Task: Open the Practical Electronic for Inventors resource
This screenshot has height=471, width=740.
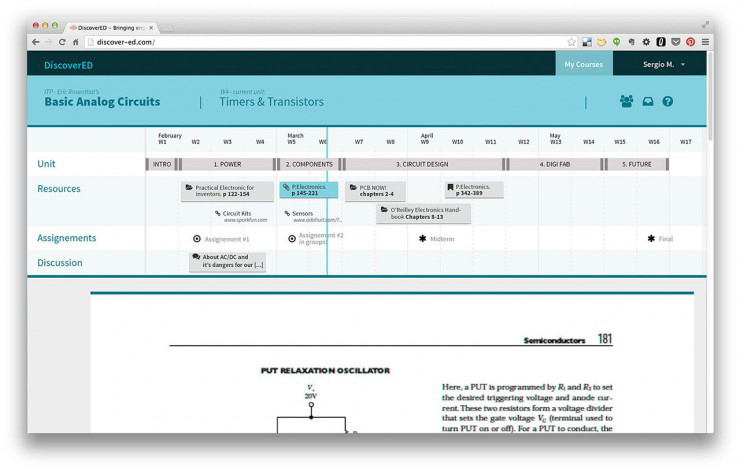Action: pyautogui.click(x=227, y=190)
